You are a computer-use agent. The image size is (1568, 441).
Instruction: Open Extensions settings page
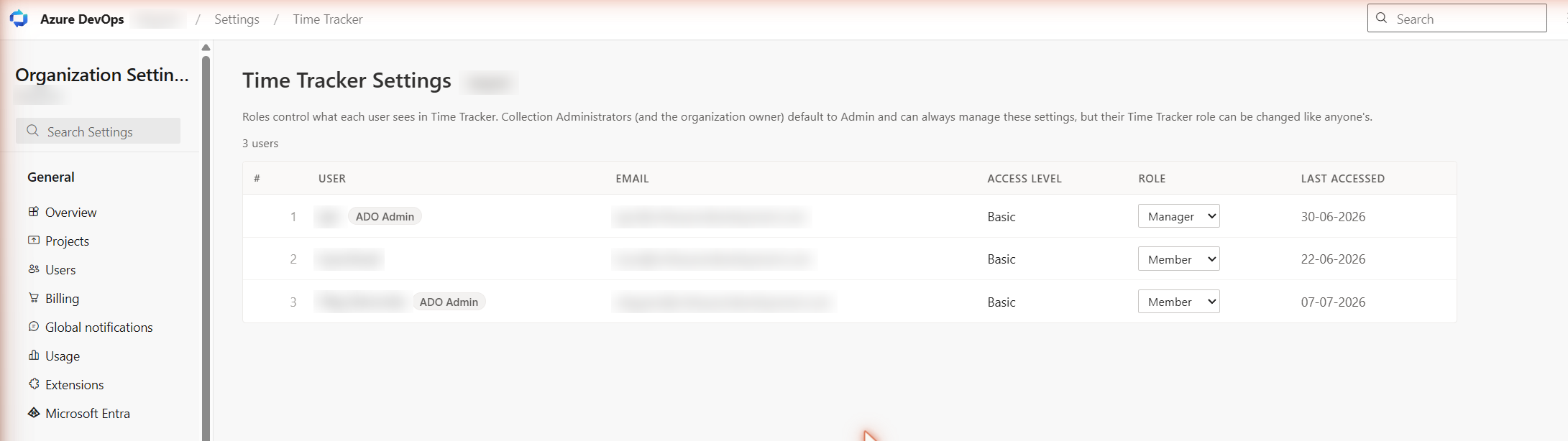point(74,385)
